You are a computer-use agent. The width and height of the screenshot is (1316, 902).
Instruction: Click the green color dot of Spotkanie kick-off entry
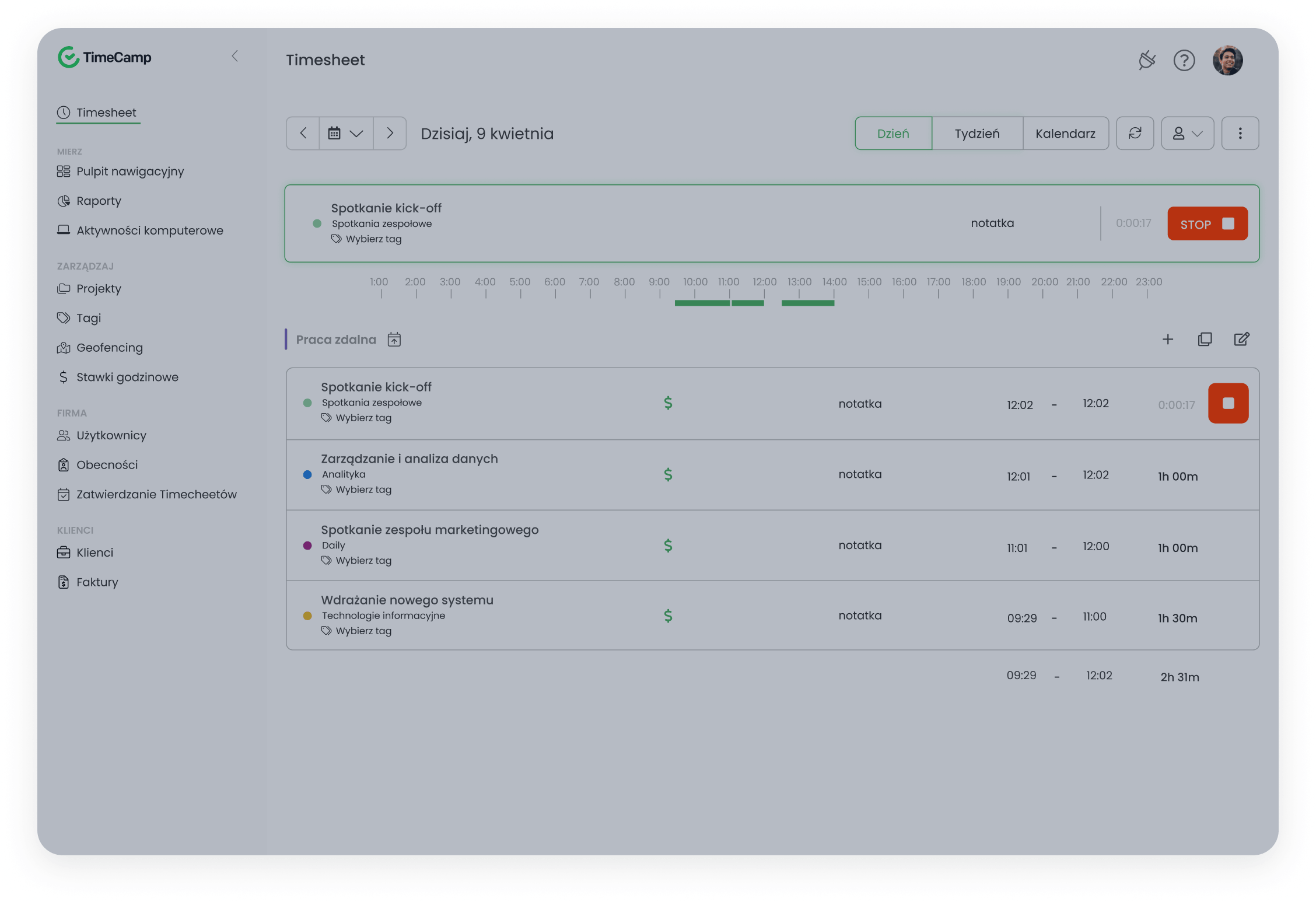point(307,403)
